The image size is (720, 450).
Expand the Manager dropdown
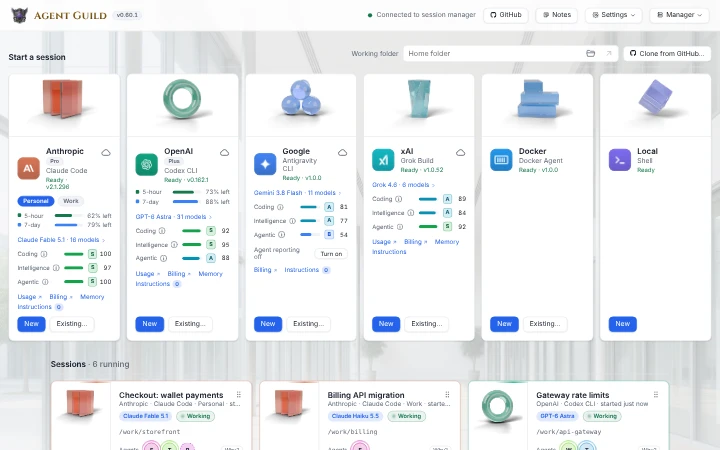680,15
